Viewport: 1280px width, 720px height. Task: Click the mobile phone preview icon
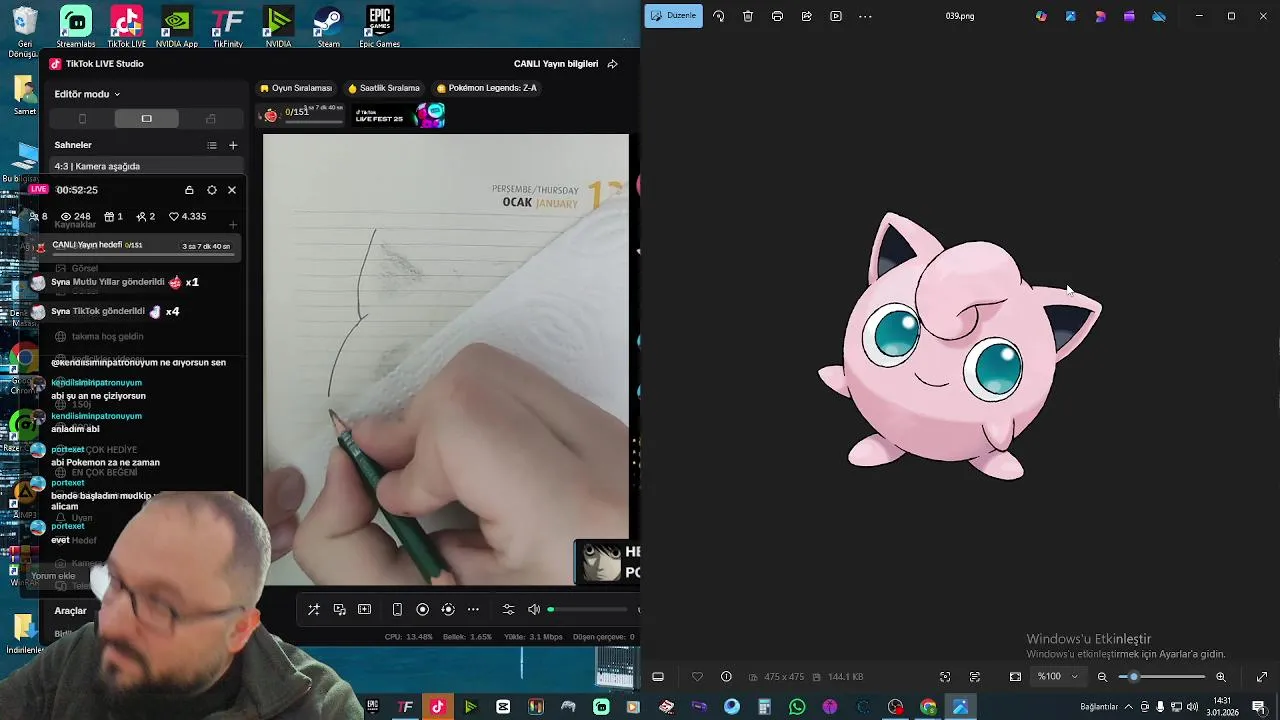tap(397, 609)
